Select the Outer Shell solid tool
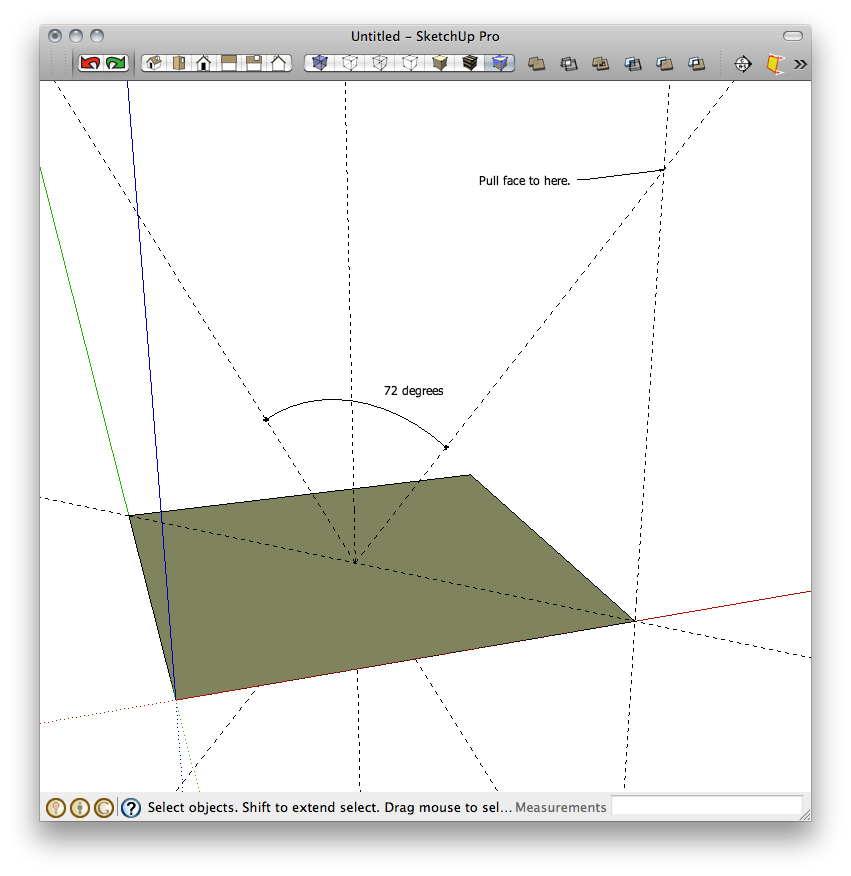851x876 pixels. coord(536,64)
